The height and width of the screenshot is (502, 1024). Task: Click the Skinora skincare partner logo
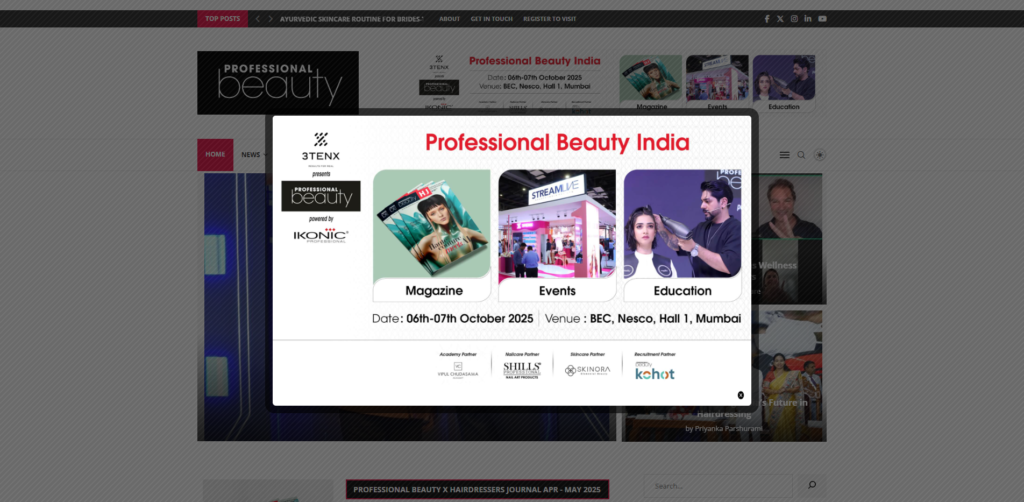click(587, 370)
